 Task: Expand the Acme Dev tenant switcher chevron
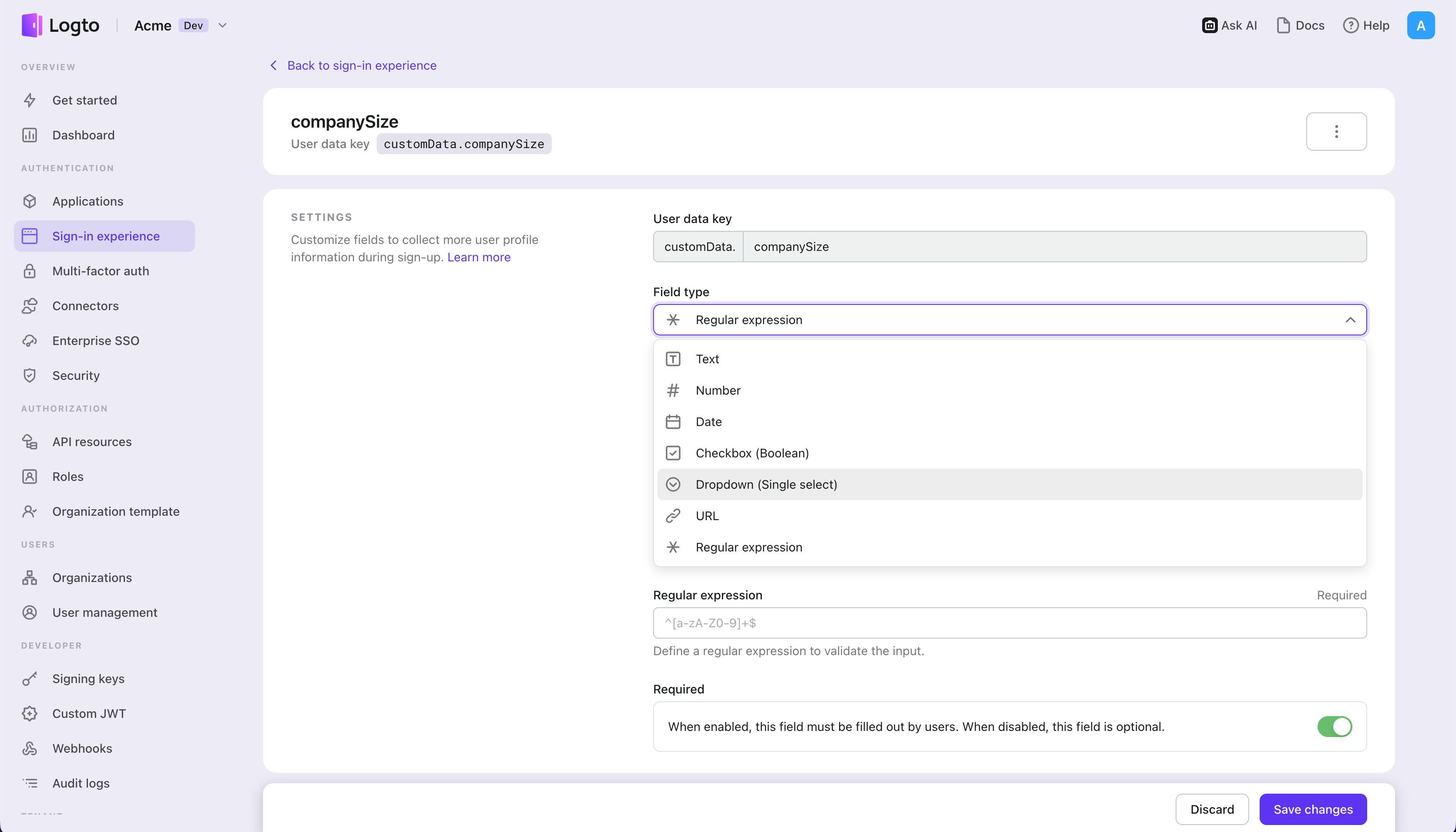tap(222, 25)
